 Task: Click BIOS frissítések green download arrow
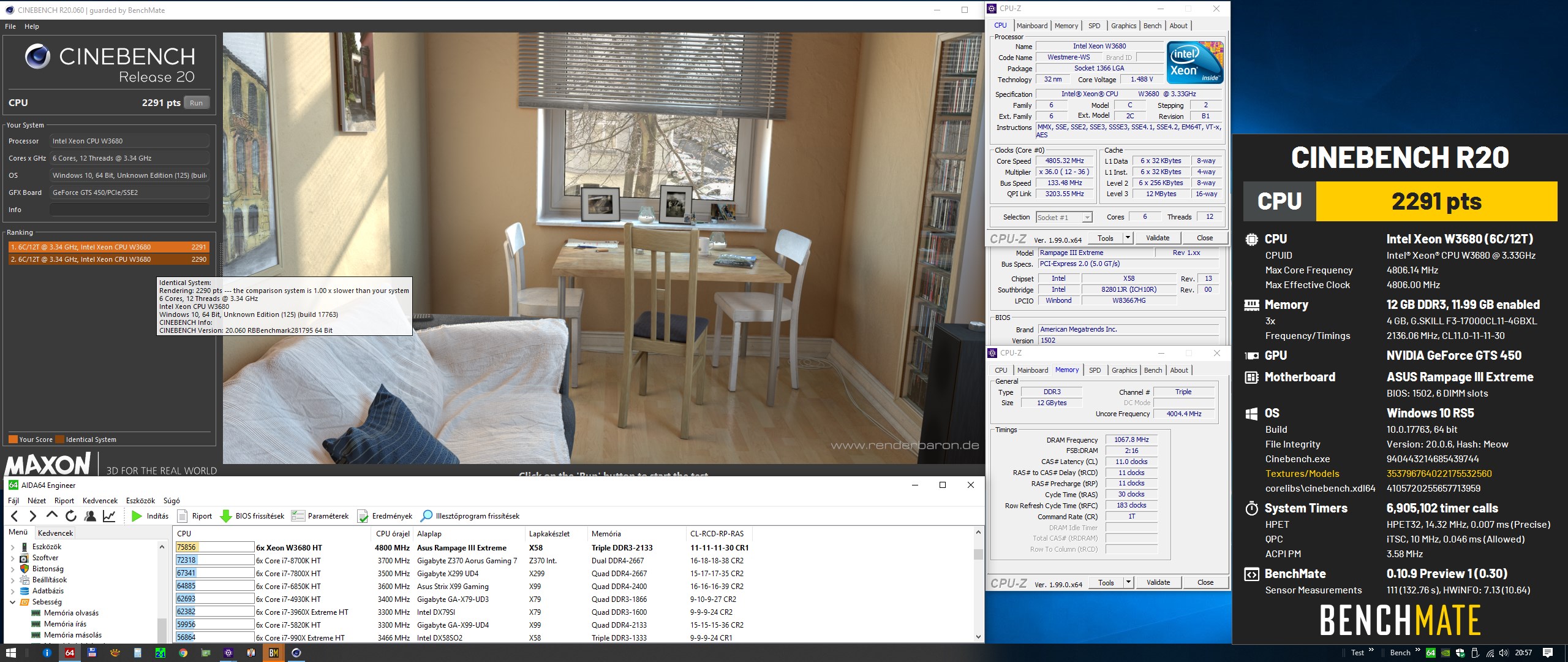(x=225, y=516)
